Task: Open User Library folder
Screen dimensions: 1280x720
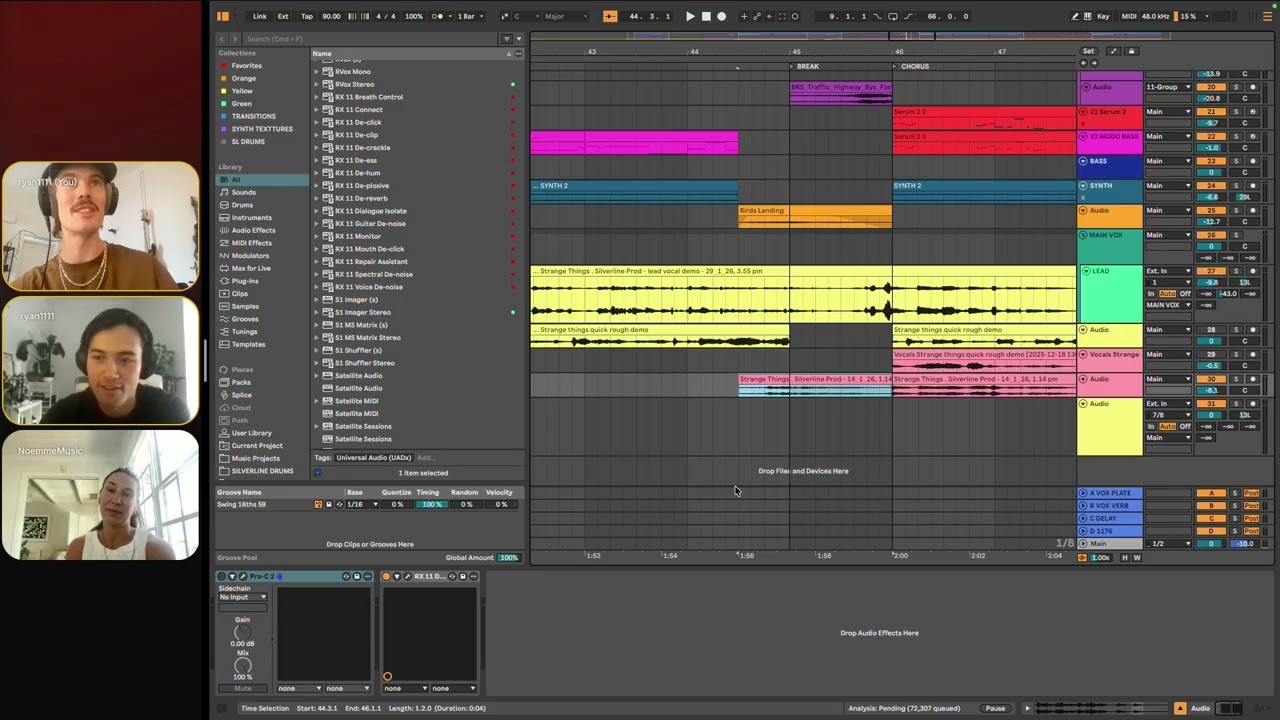Action: pyautogui.click(x=251, y=433)
